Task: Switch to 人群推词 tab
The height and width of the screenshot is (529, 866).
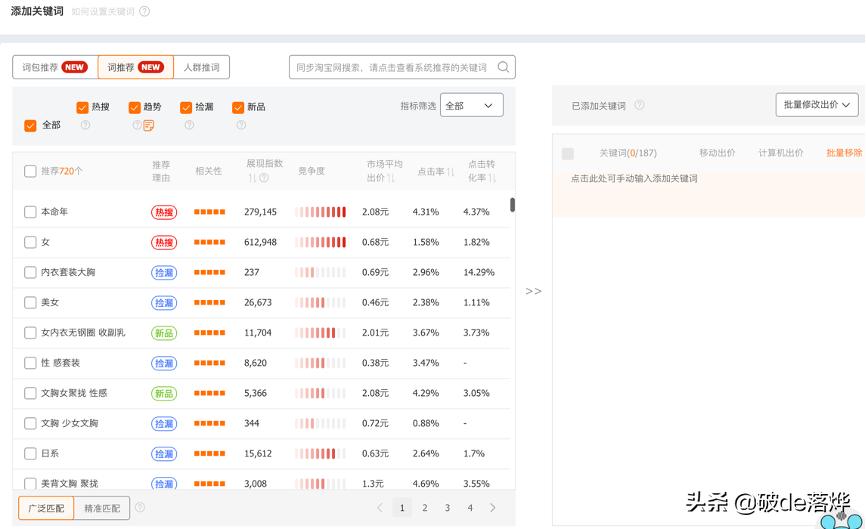Action: [x=202, y=67]
